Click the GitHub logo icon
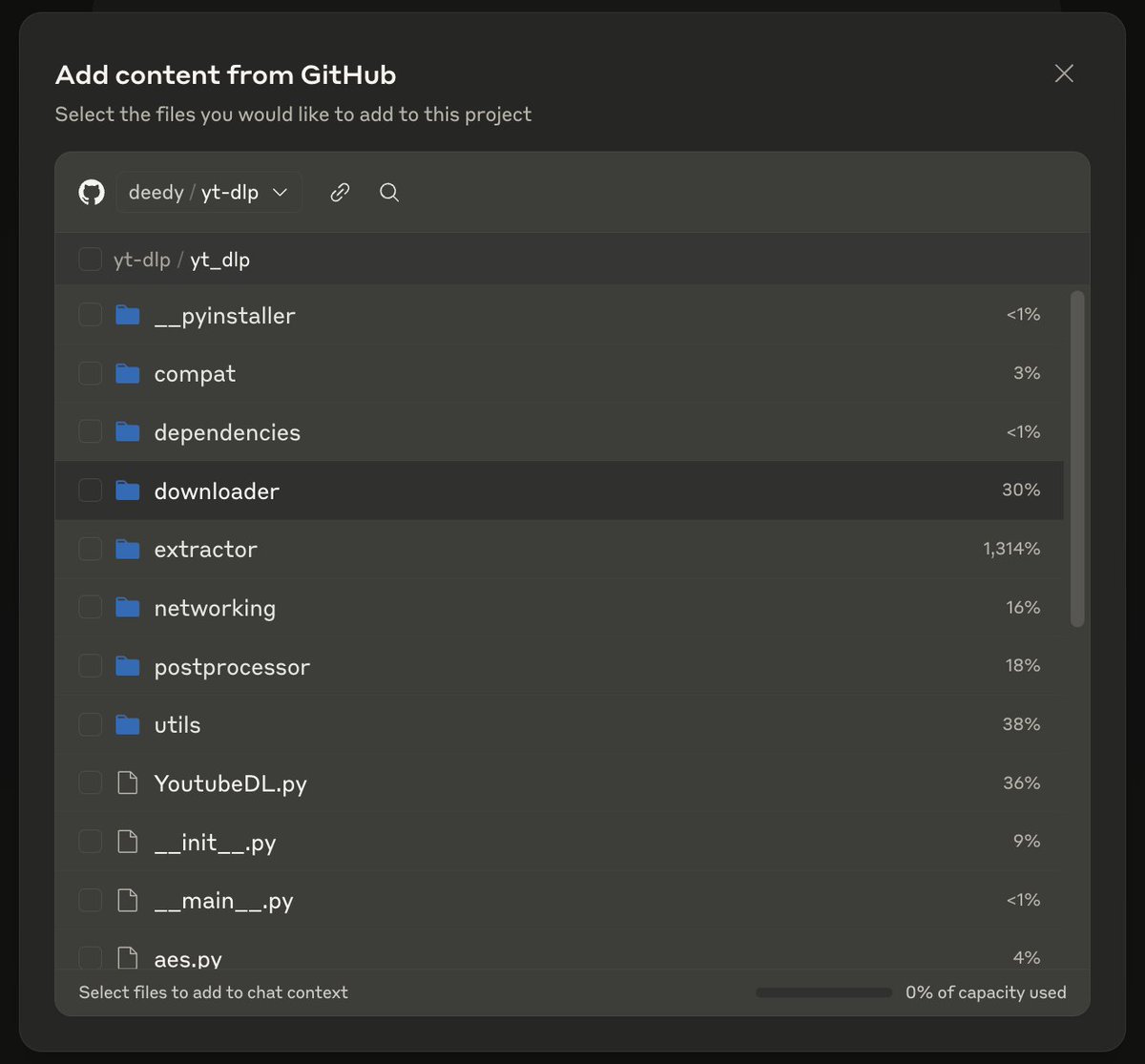The height and width of the screenshot is (1064, 1145). [91, 193]
